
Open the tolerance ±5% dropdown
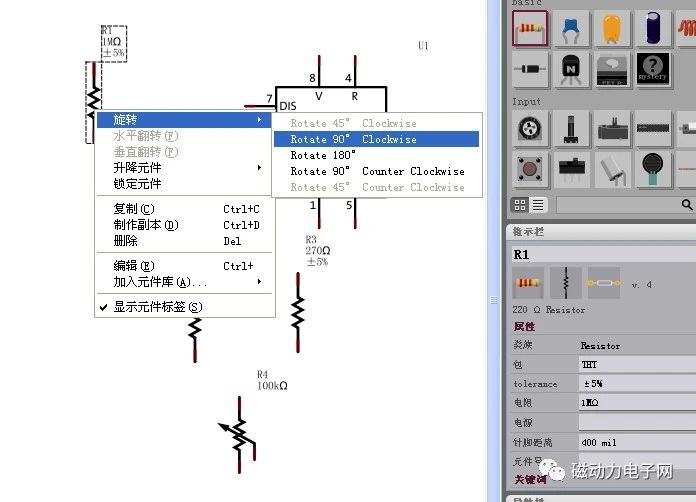637,383
